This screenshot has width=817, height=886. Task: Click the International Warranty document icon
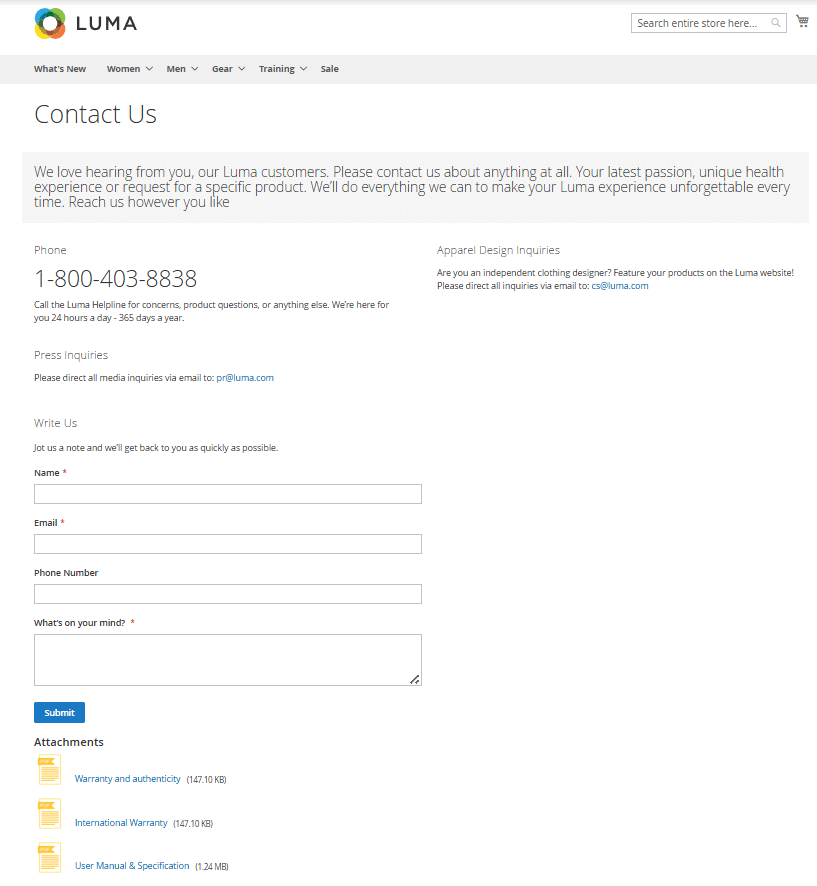coord(49,814)
